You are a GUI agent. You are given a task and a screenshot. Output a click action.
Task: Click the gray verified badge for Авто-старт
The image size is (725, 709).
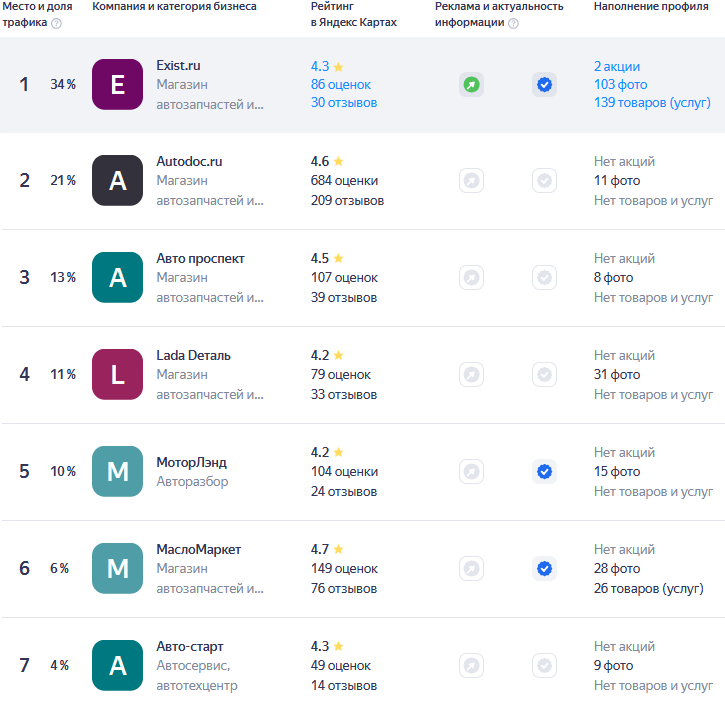(x=544, y=666)
